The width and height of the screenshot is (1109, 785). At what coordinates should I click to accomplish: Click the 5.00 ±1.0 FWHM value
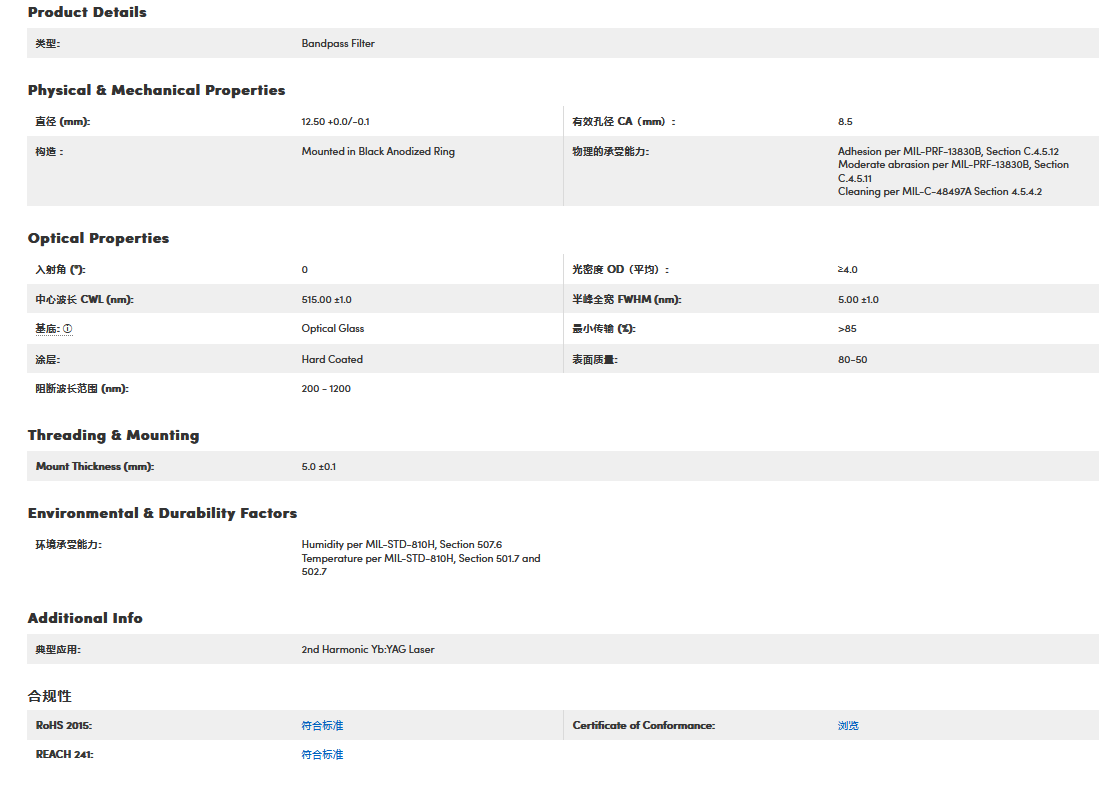click(x=858, y=300)
